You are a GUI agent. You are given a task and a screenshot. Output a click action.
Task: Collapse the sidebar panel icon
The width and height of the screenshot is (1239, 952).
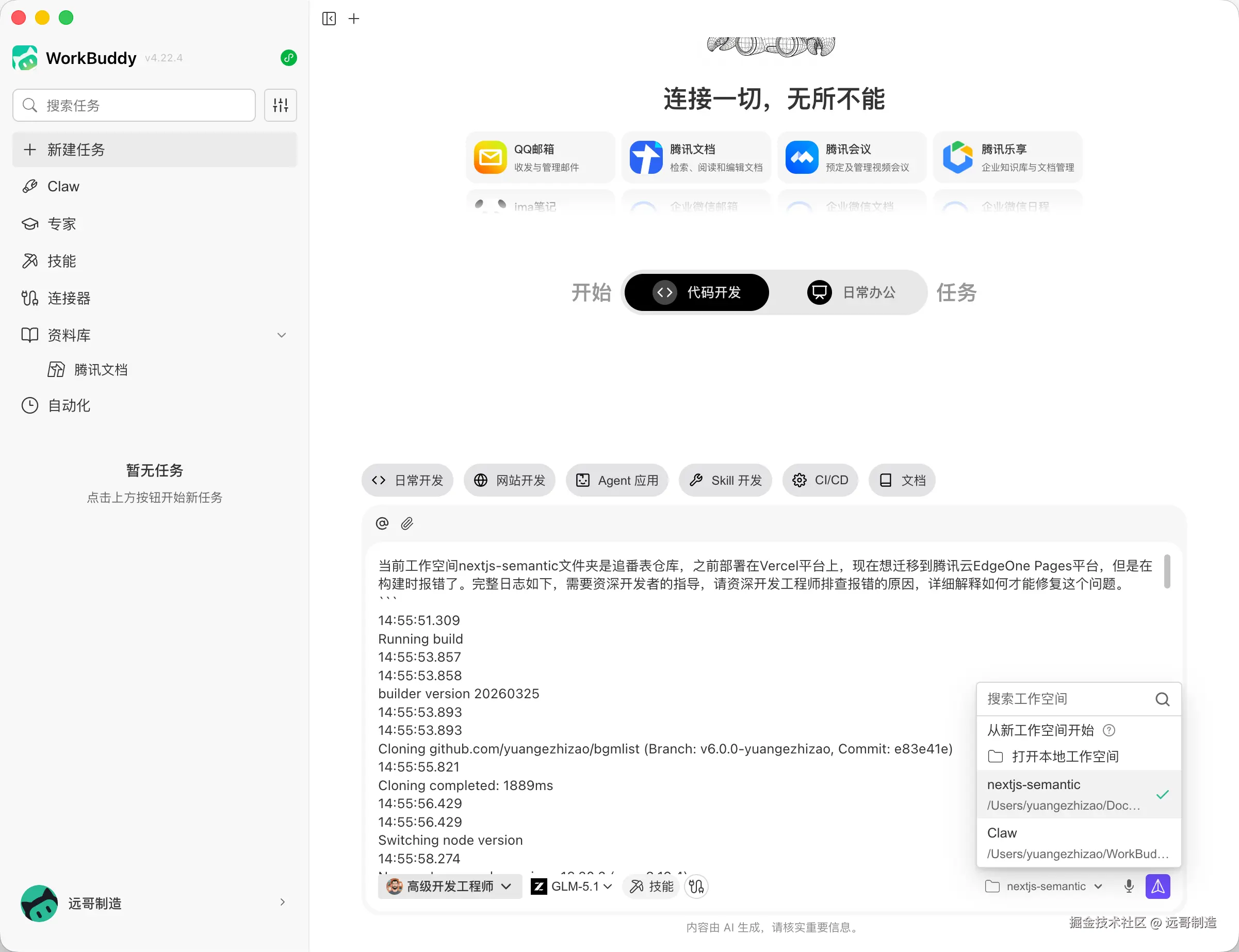(329, 19)
